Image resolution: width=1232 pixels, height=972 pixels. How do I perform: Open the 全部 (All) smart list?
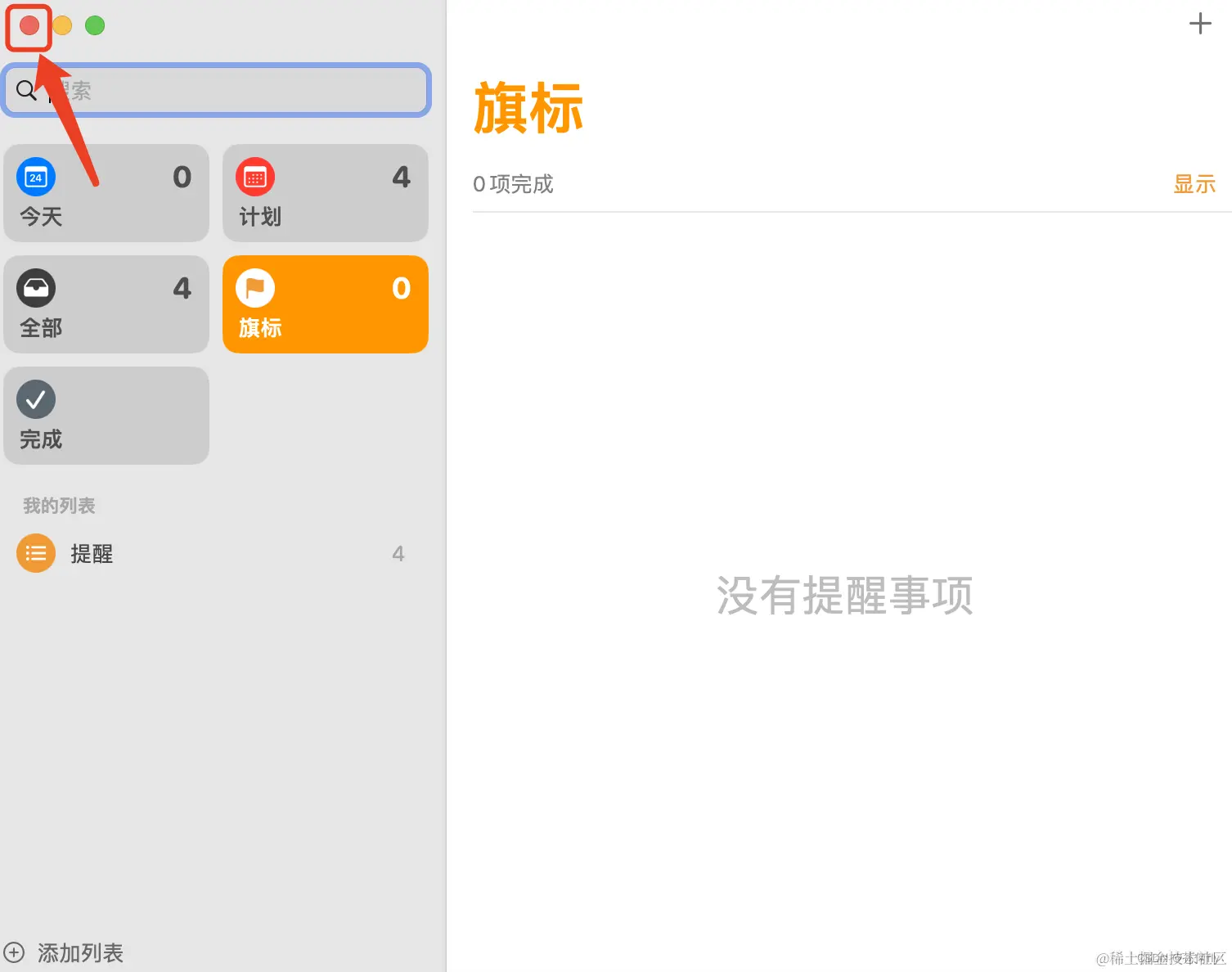pos(106,304)
